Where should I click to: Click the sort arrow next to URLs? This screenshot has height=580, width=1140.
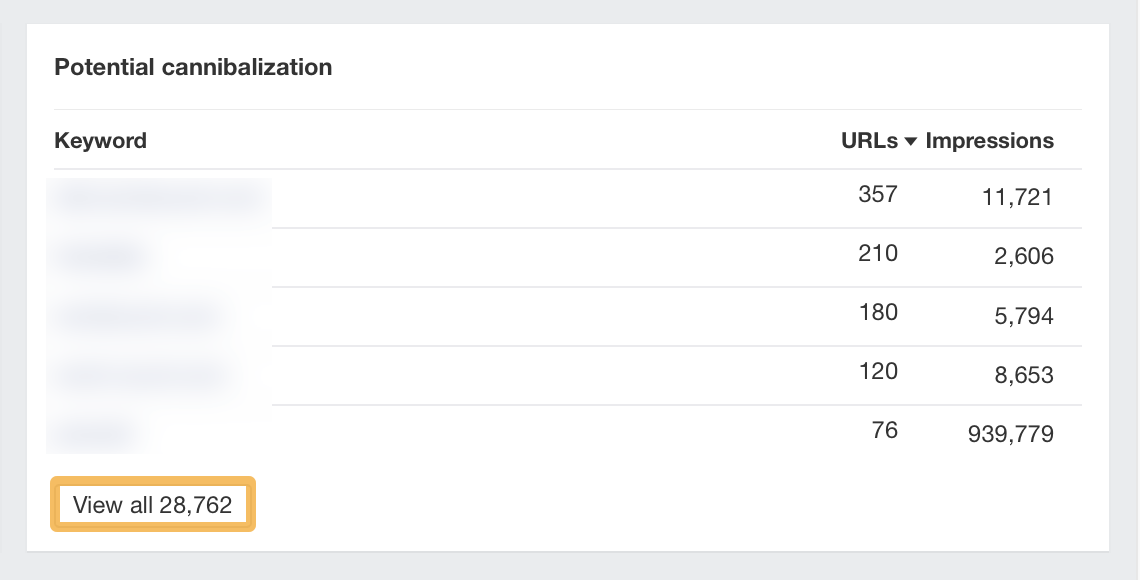(910, 141)
